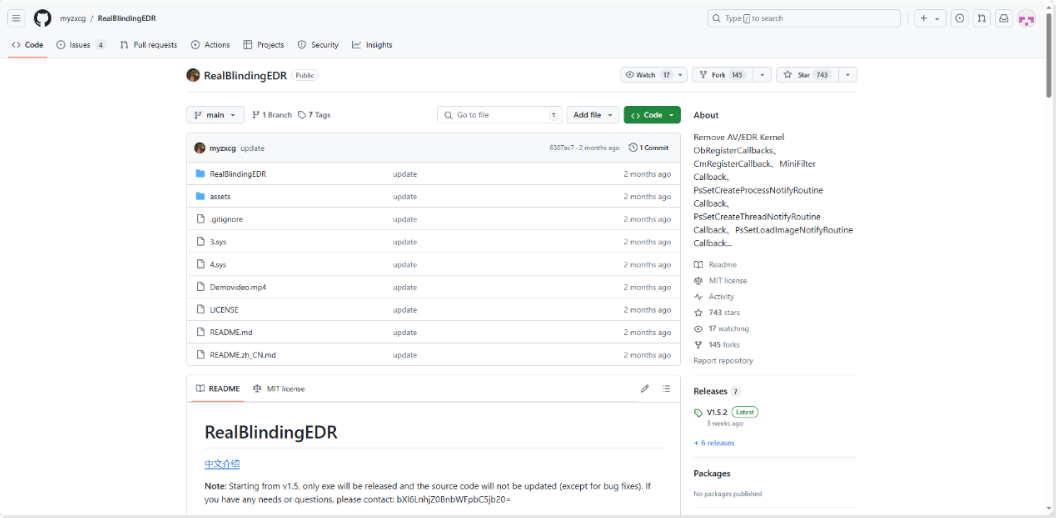1056x518 pixels.
Task: Click the GitHub logo icon
Action: [42, 18]
